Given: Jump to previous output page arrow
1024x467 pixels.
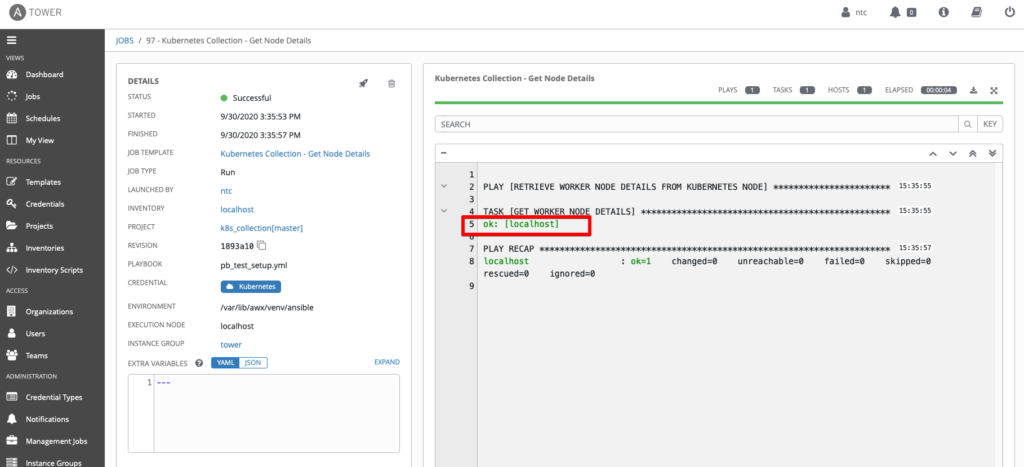Looking at the screenshot, I should 933,153.
